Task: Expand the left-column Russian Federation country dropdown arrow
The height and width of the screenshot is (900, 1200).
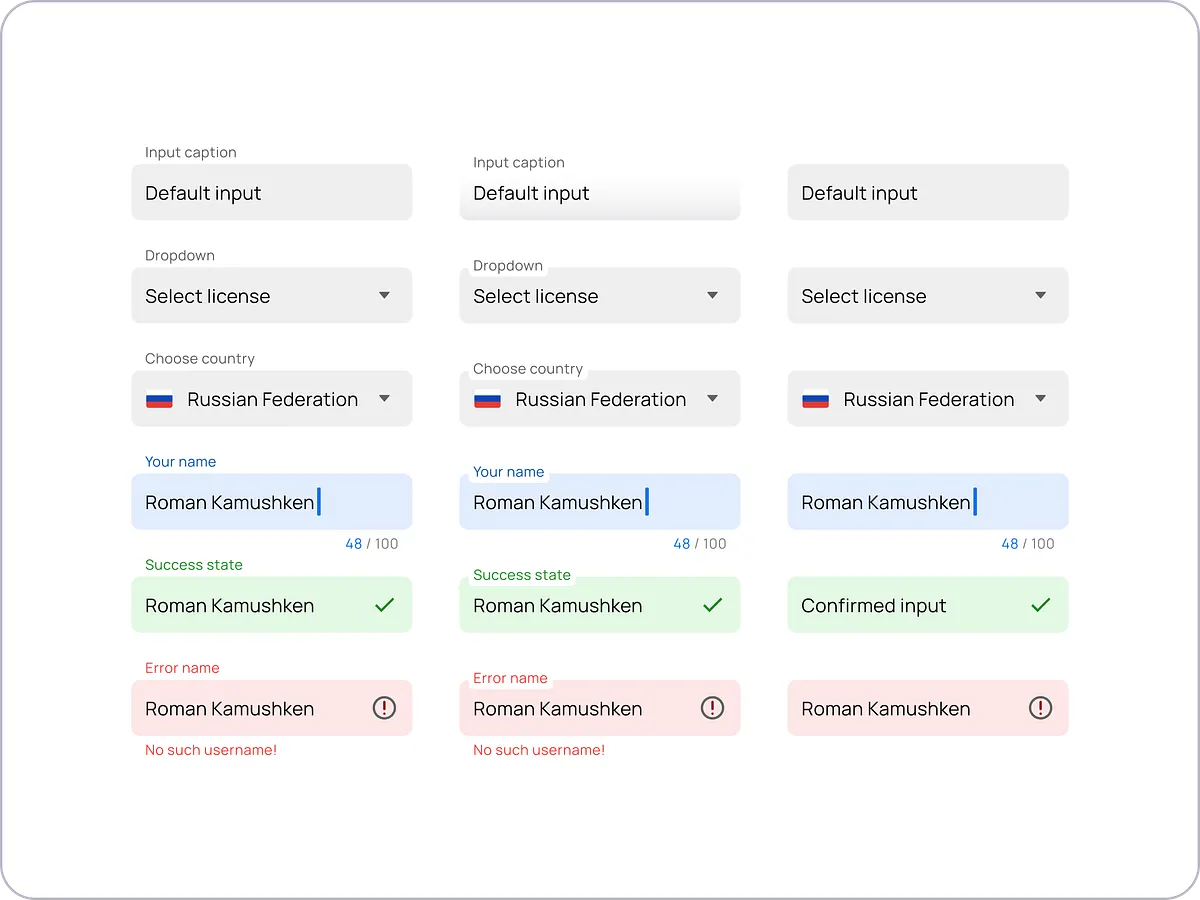Action: pos(384,399)
